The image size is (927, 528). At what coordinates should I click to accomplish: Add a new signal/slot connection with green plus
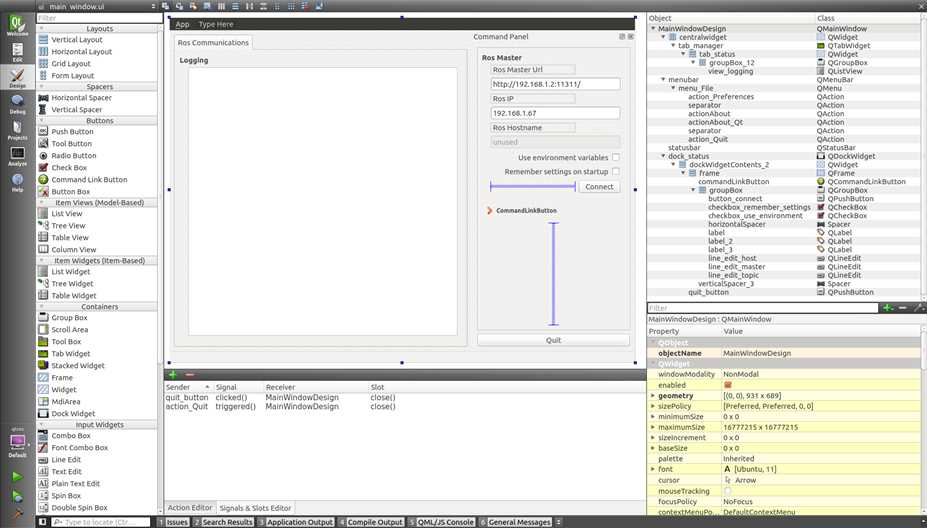coord(173,375)
